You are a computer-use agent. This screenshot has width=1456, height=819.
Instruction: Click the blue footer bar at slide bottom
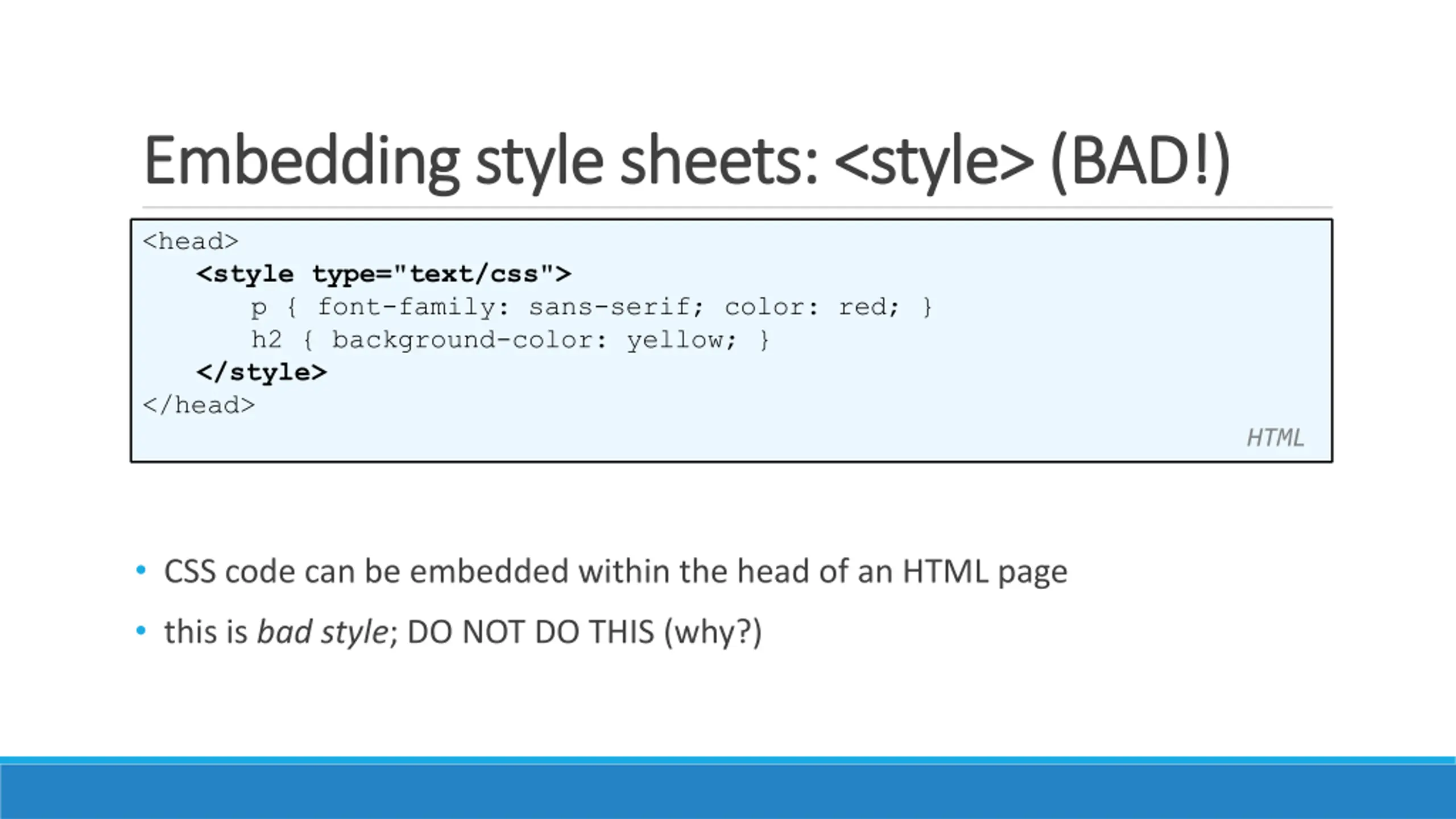click(728, 789)
